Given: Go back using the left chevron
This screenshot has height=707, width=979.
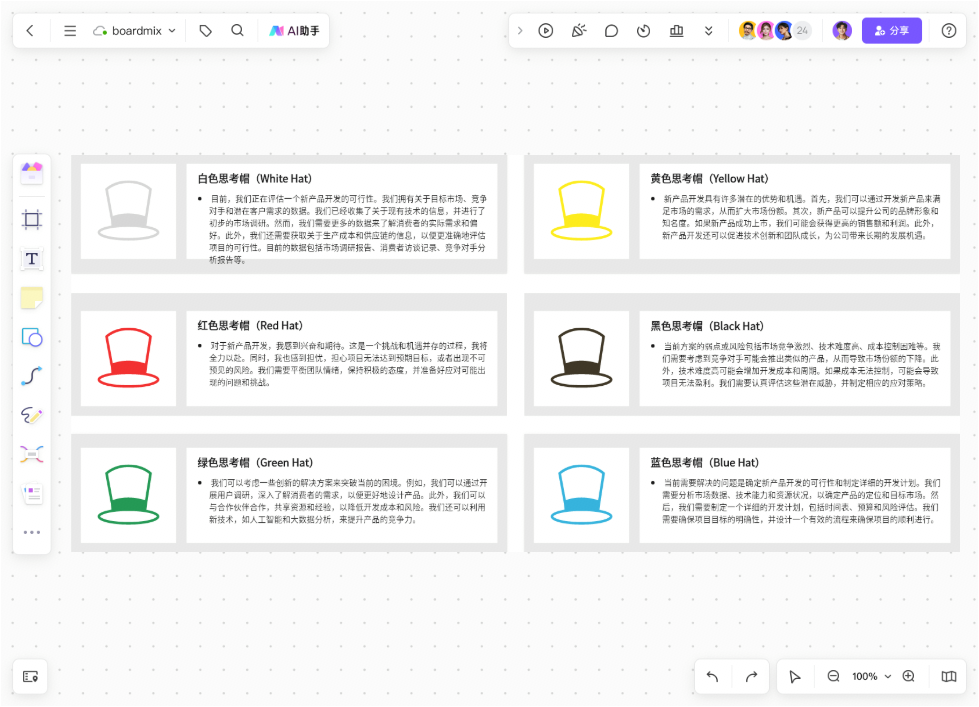Looking at the screenshot, I should click(30, 31).
